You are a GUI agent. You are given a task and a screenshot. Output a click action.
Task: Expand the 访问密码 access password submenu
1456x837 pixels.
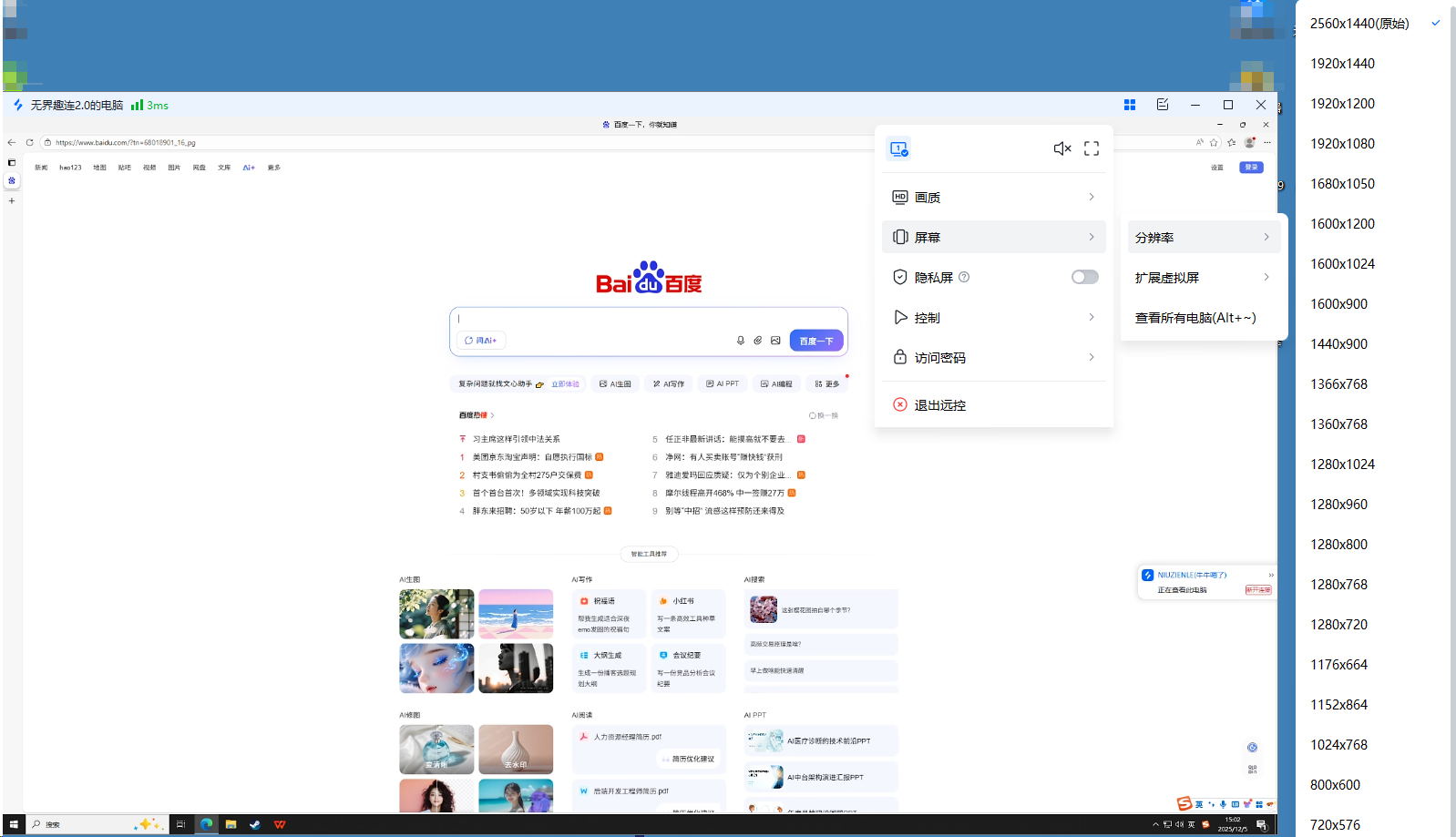[x=994, y=357]
